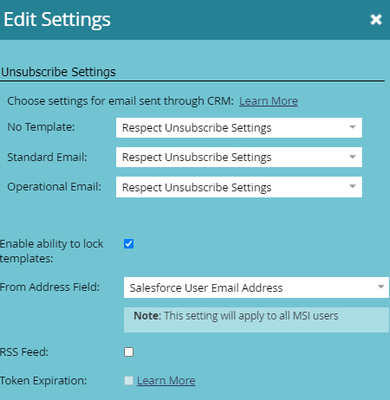The width and height of the screenshot is (390, 400).
Task: Click the arrow icon on From Address Field
Action: [381, 287]
